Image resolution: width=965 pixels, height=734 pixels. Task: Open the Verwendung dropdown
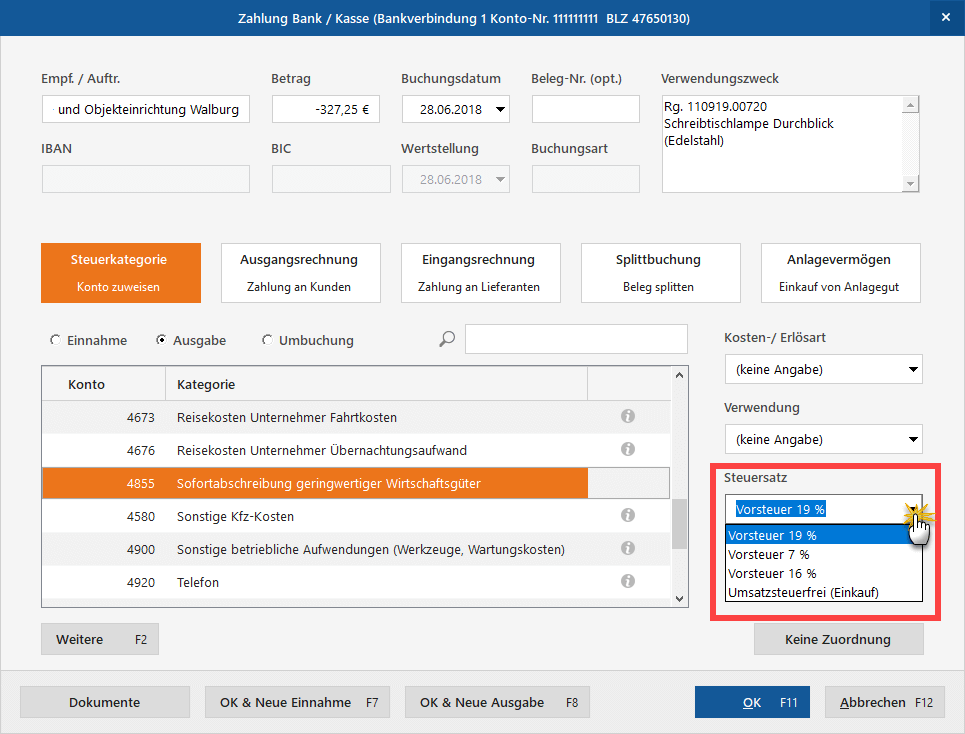(912, 439)
